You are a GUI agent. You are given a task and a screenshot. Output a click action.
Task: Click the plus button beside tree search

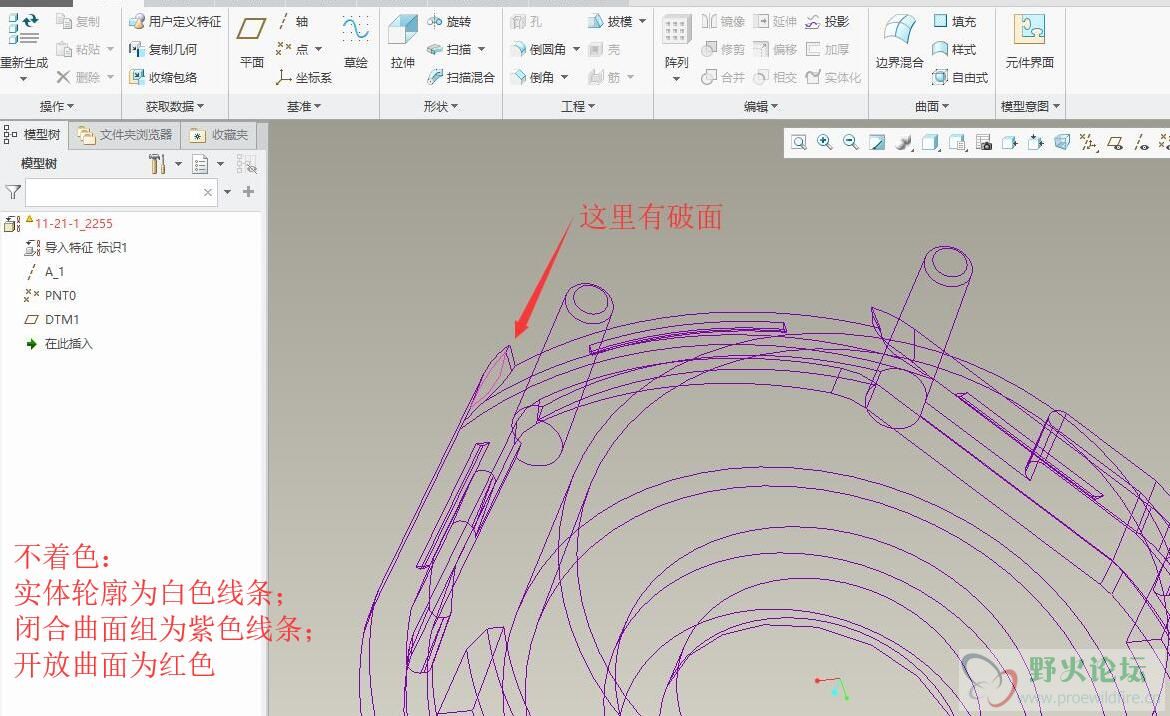[248, 192]
